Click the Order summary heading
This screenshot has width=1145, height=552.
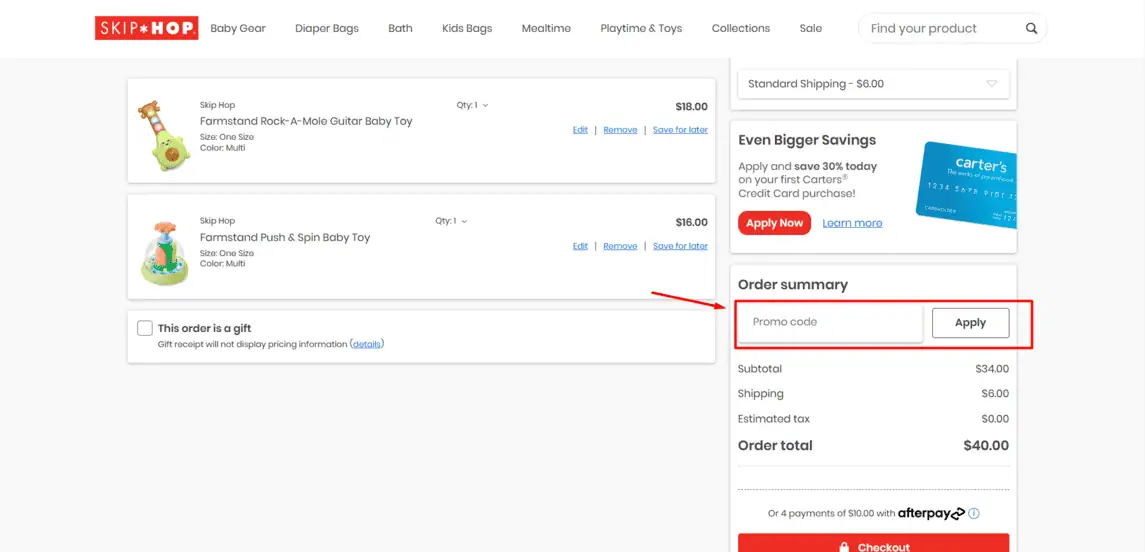click(x=793, y=285)
